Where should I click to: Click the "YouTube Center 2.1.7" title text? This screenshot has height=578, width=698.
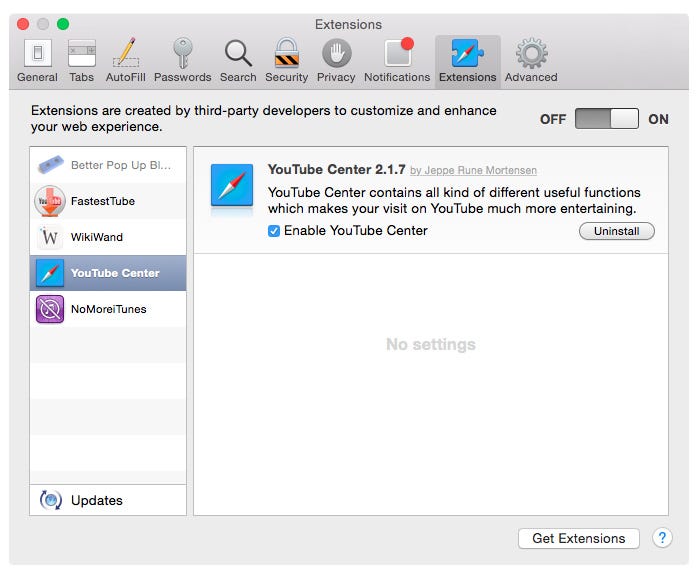pos(337,170)
